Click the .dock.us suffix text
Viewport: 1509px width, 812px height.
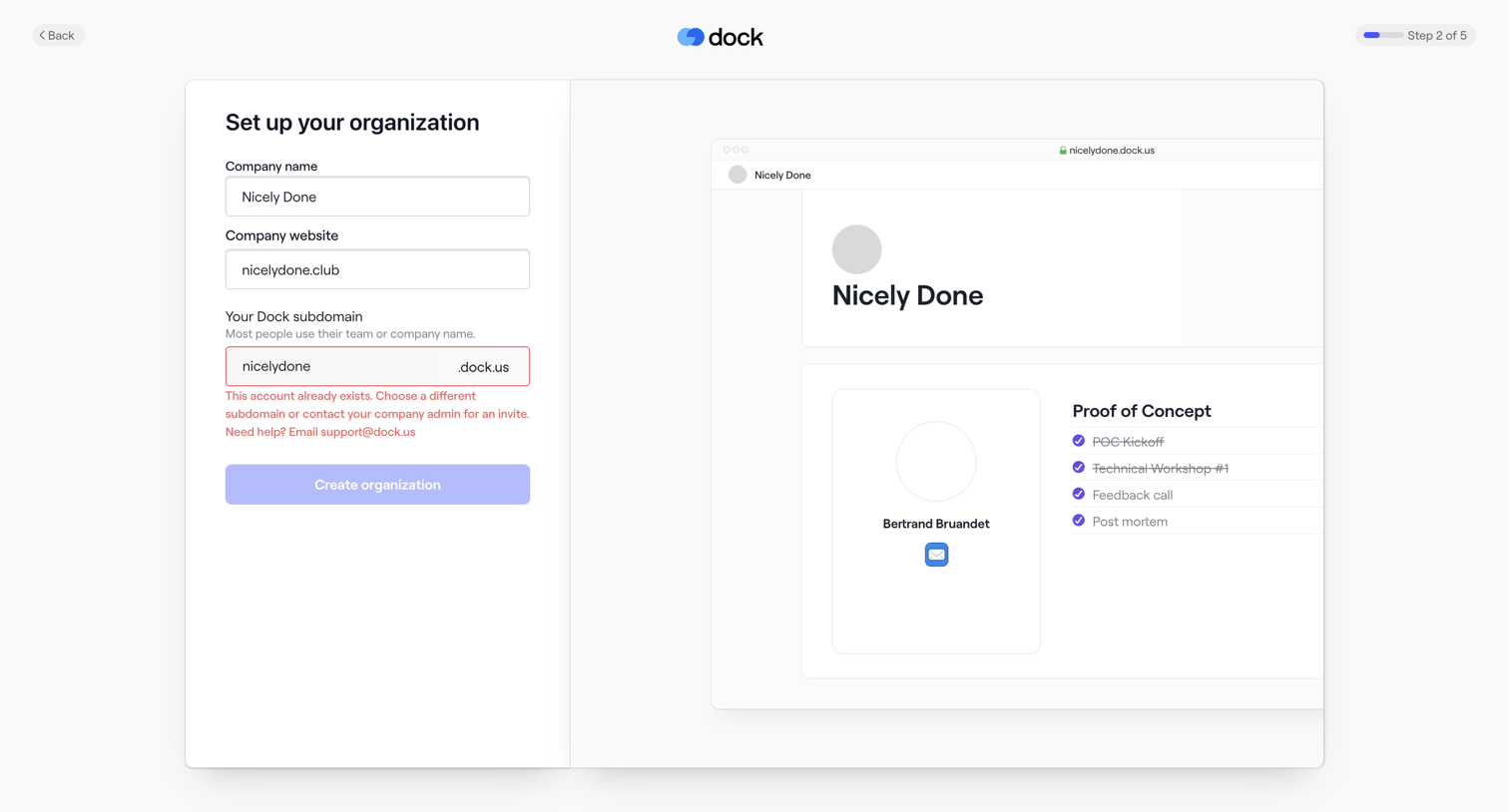point(484,367)
